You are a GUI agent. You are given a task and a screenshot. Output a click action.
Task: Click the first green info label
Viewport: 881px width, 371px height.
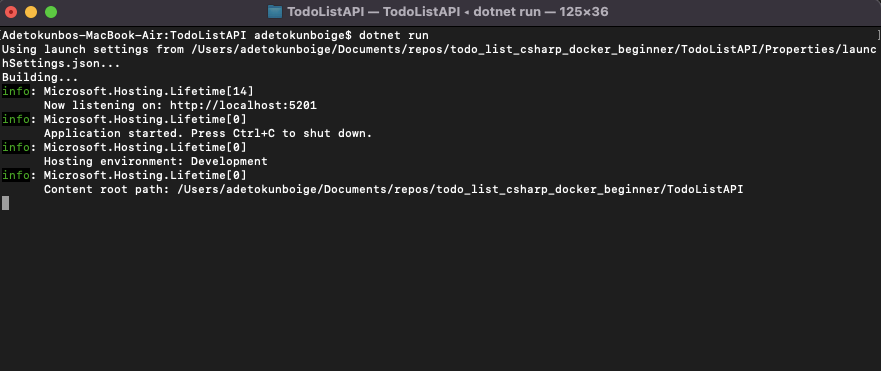pos(16,91)
